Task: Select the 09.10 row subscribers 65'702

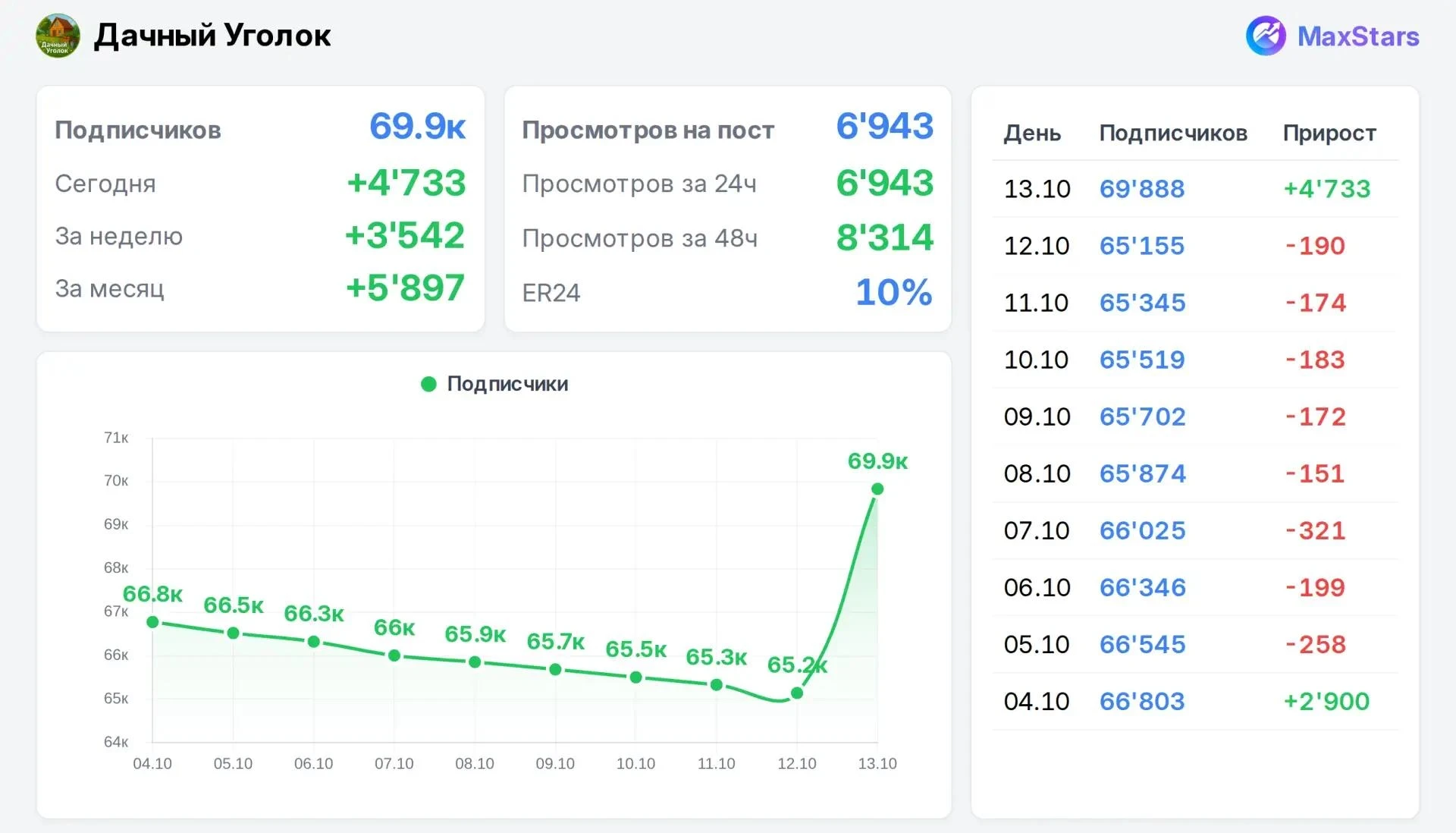Action: [1142, 416]
